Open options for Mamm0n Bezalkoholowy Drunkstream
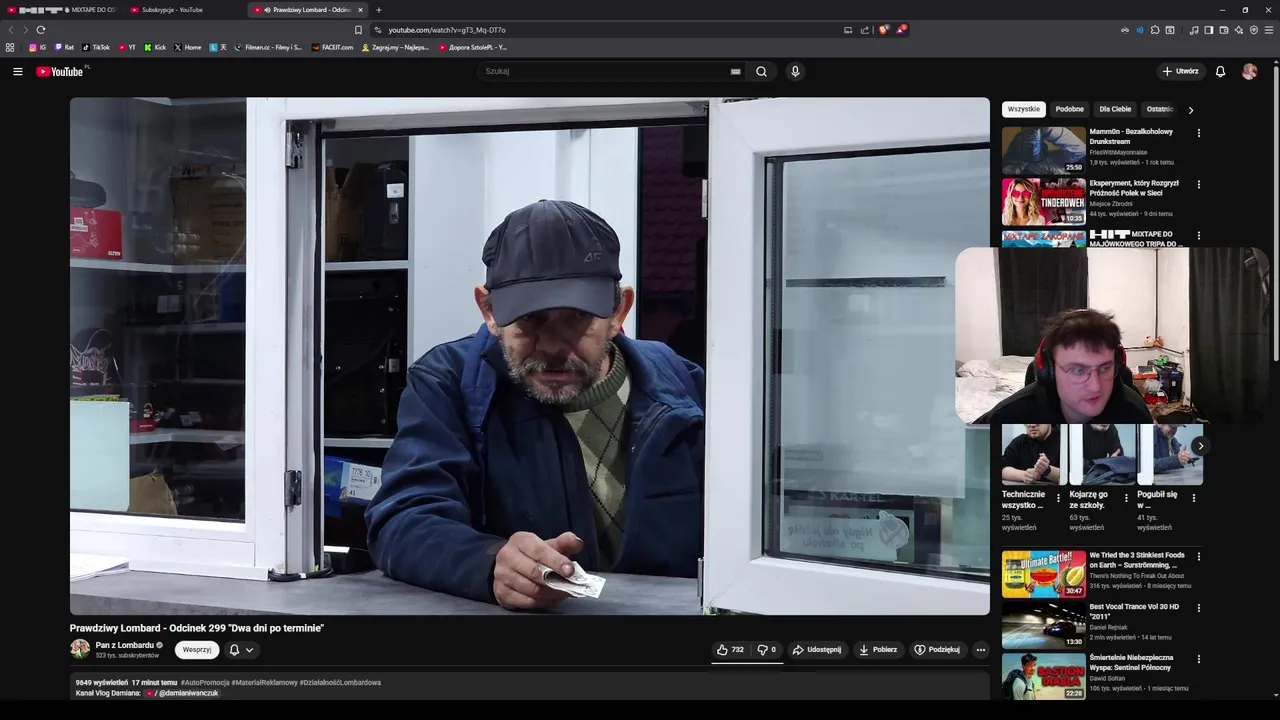The width and height of the screenshot is (1280, 720). pyautogui.click(x=1198, y=132)
